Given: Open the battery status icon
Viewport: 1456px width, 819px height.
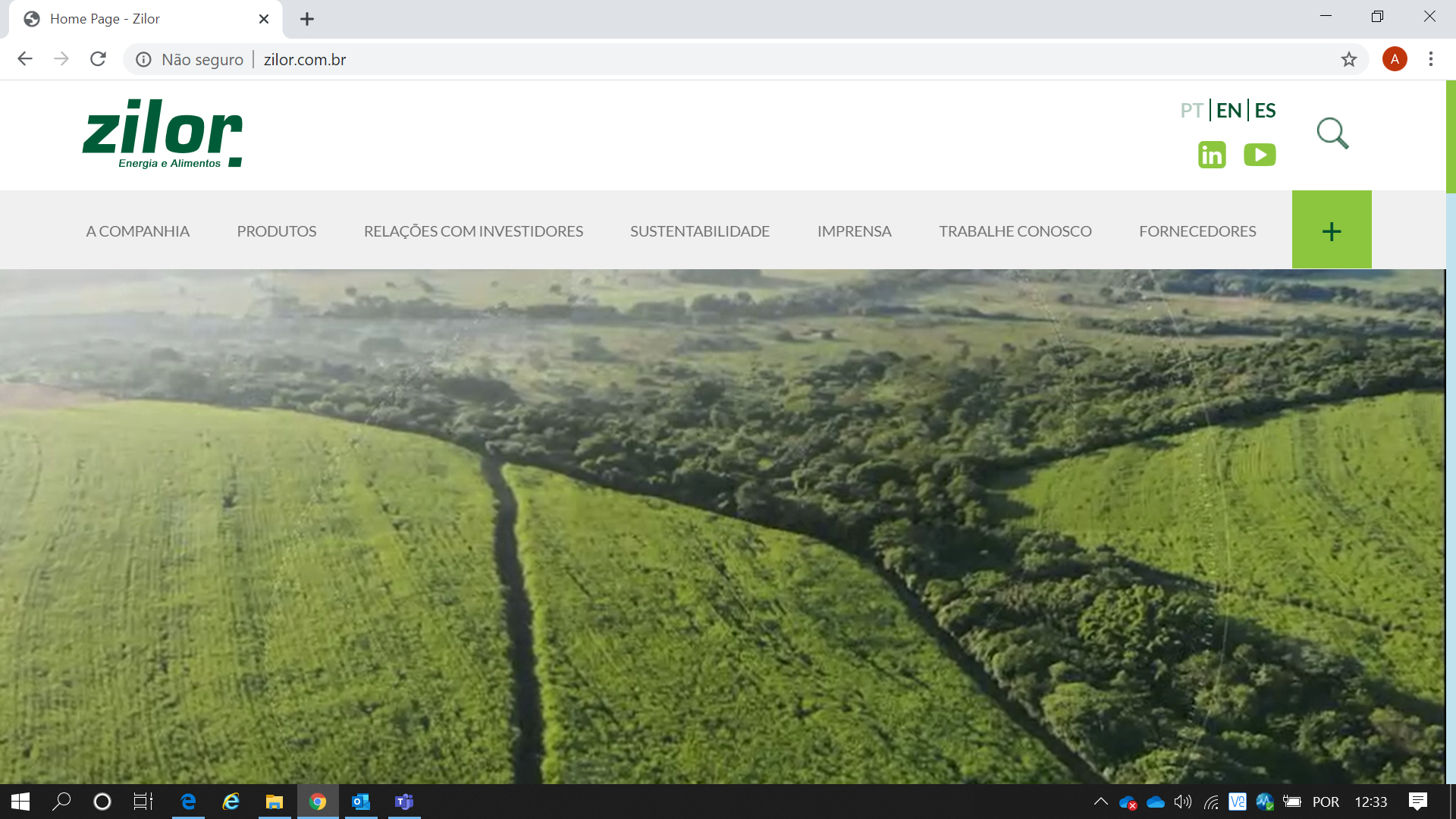Looking at the screenshot, I should point(1292,802).
